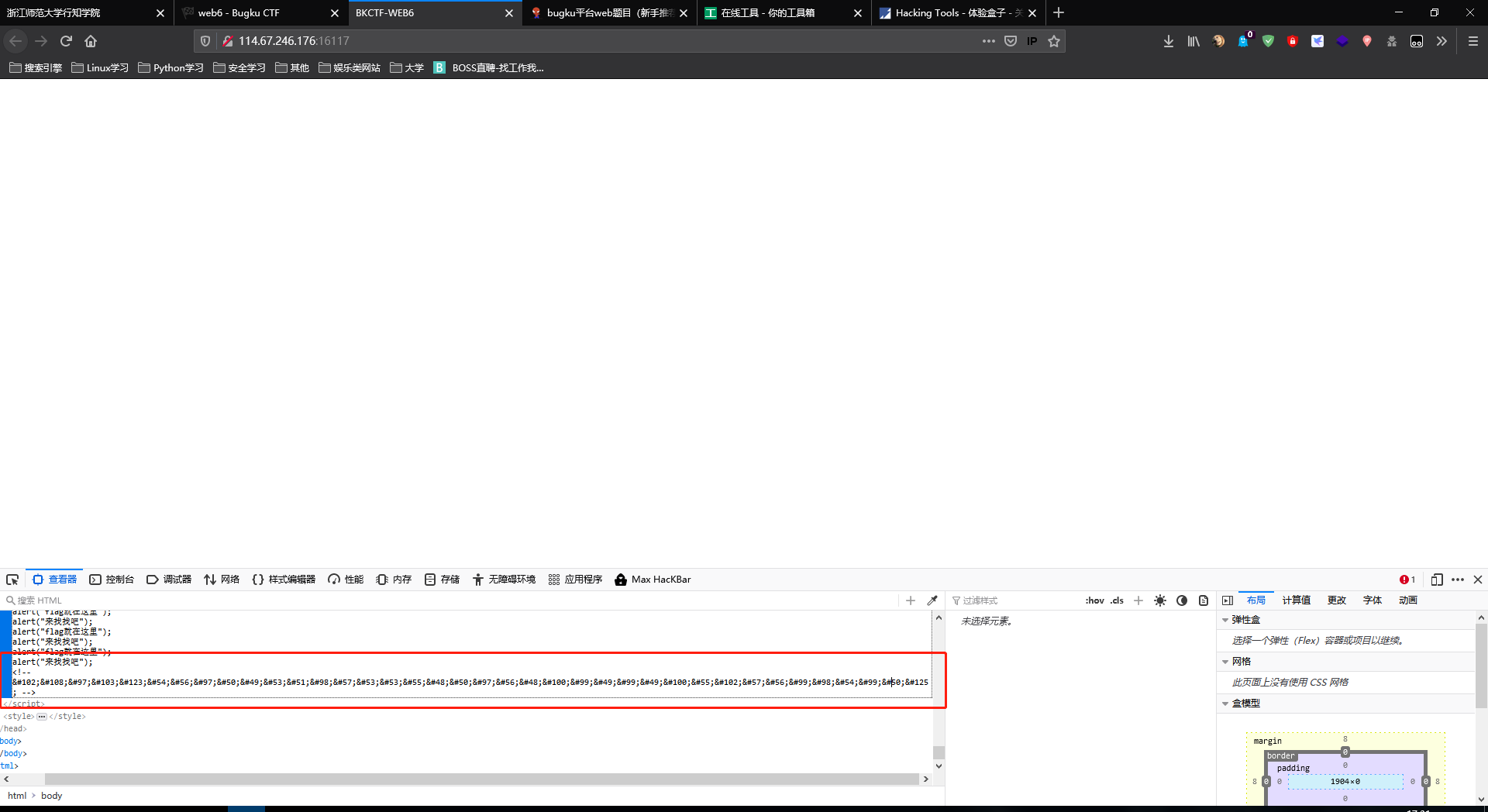This screenshot has height=812, width=1488.
Task: Switch to the 计算值 sidebar tab
Action: (1297, 600)
